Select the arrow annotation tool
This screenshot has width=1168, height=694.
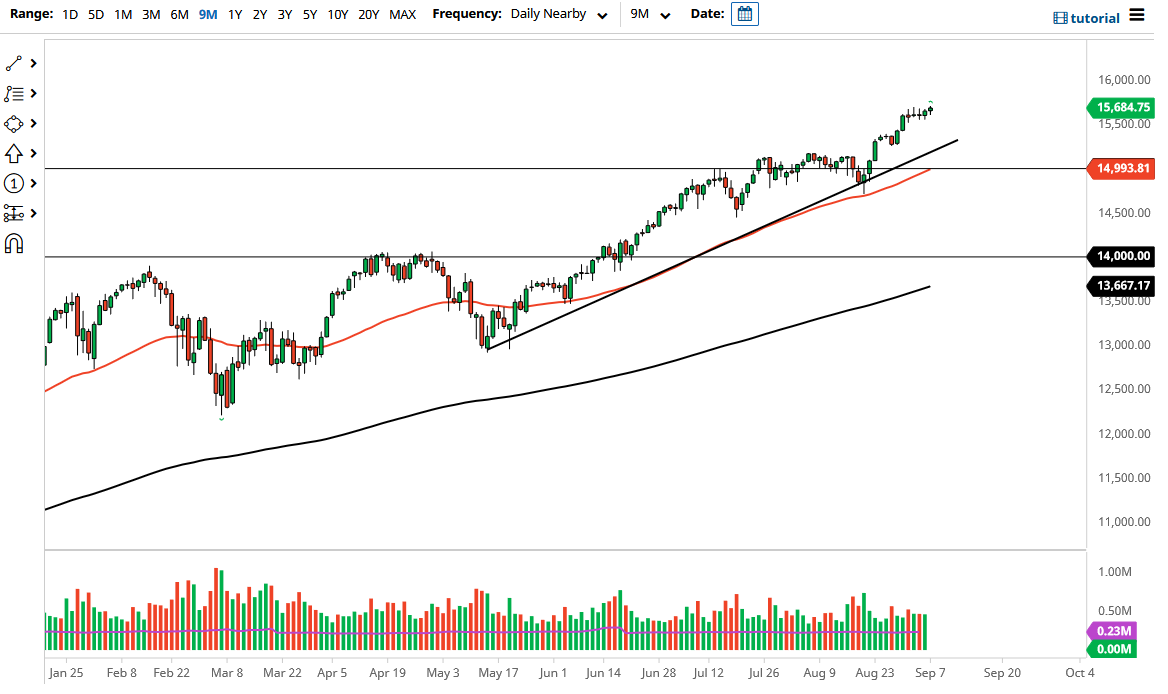[x=14, y=153]
